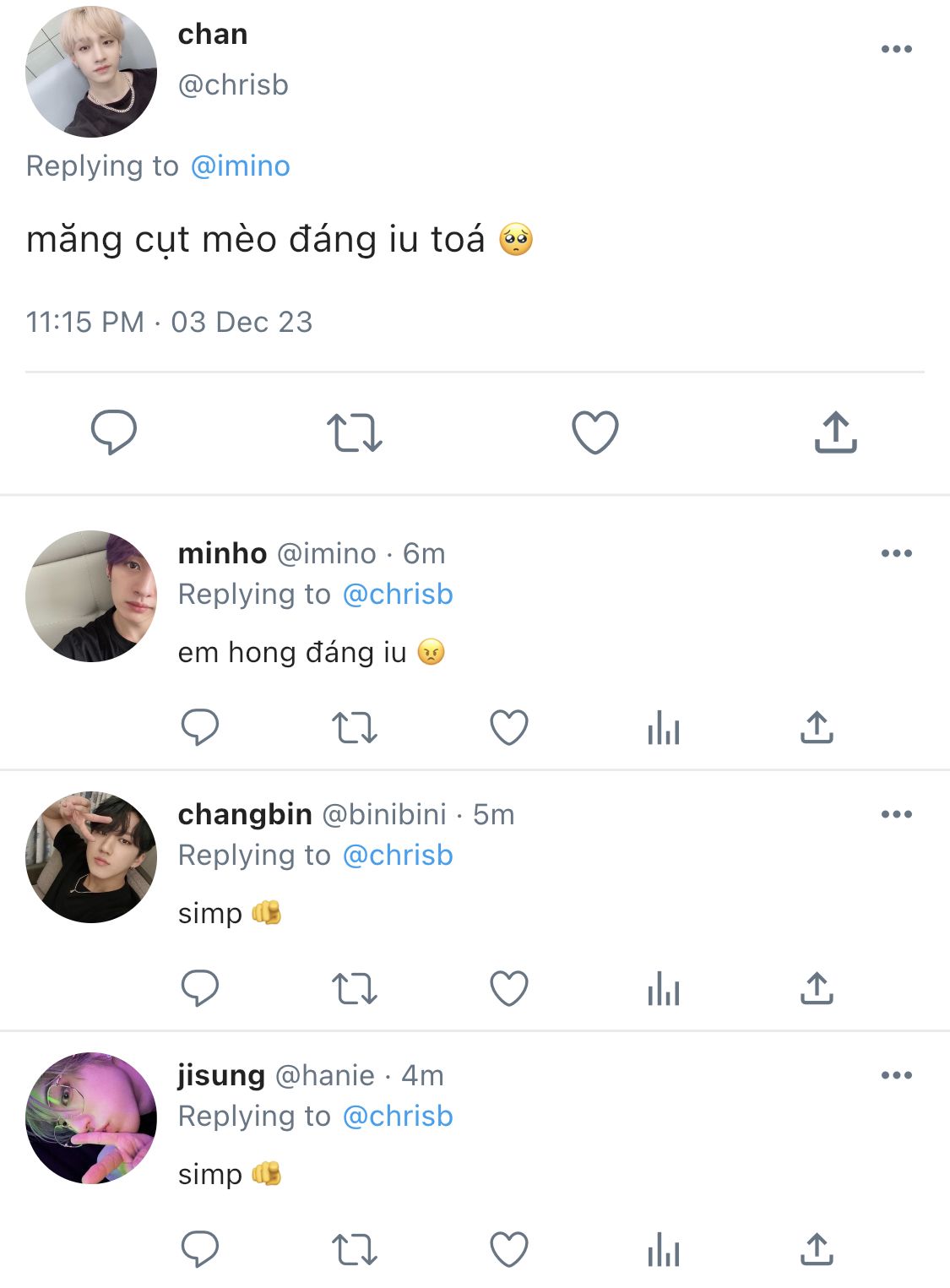This screenshot has width=950, height=1288.
Task: Open more options on minho's reply
Action: tap(896, 553)
